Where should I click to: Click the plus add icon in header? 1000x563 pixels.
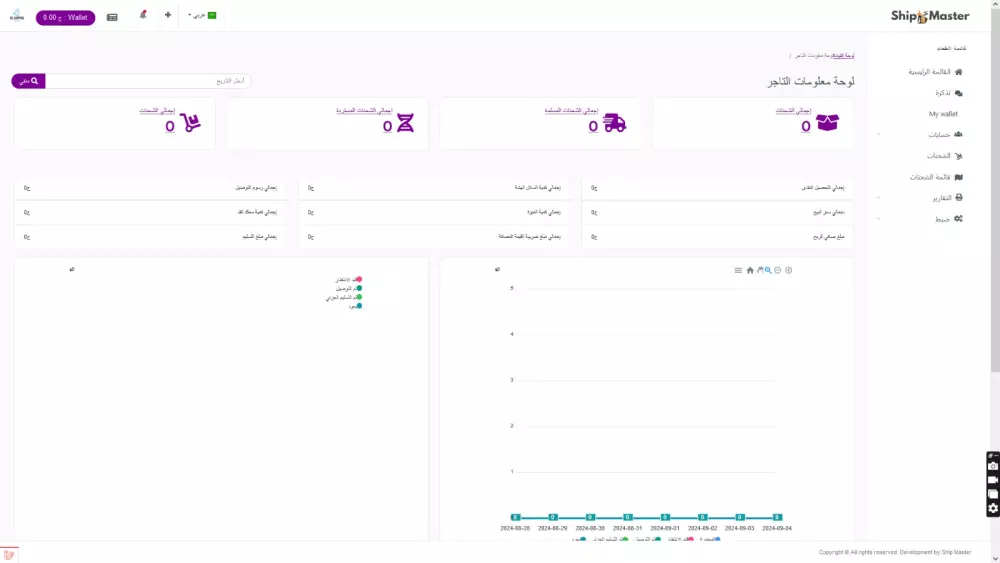[168, 15]
